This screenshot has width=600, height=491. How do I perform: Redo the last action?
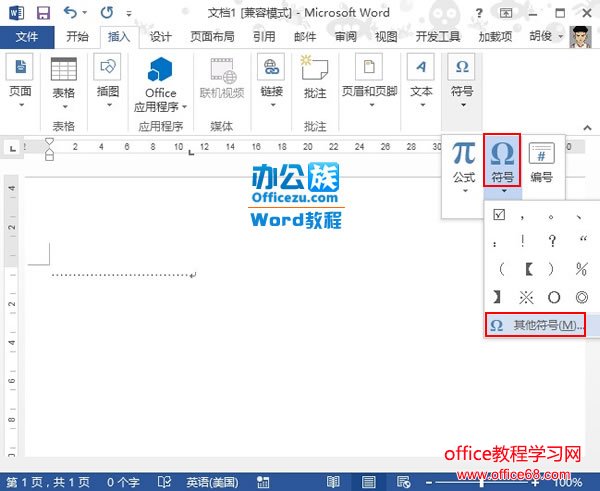click(107, 13)
